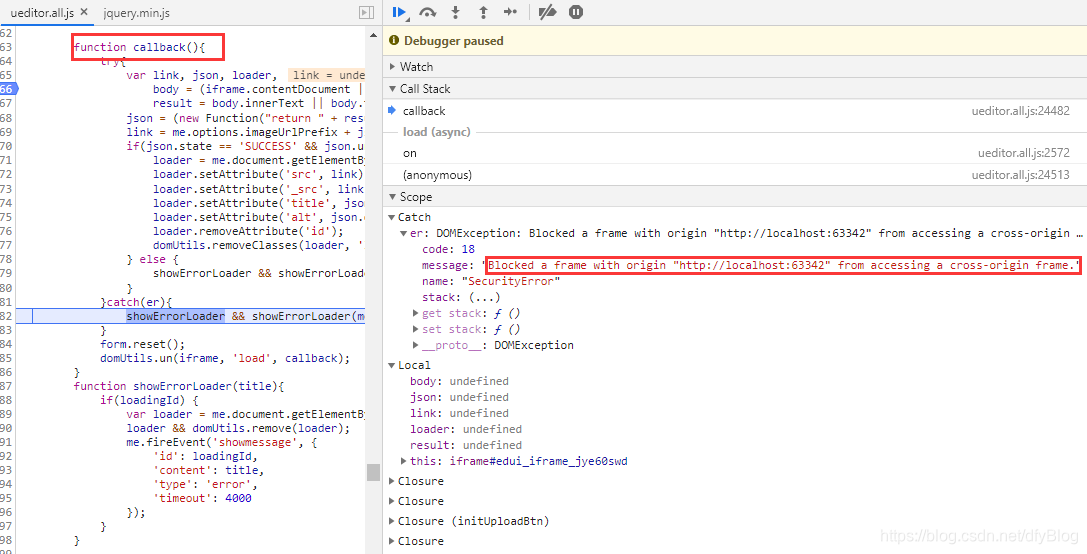Collapse the er DOMException object
Viewport: 1087px width, 554px height.
(x=404, y=234)
